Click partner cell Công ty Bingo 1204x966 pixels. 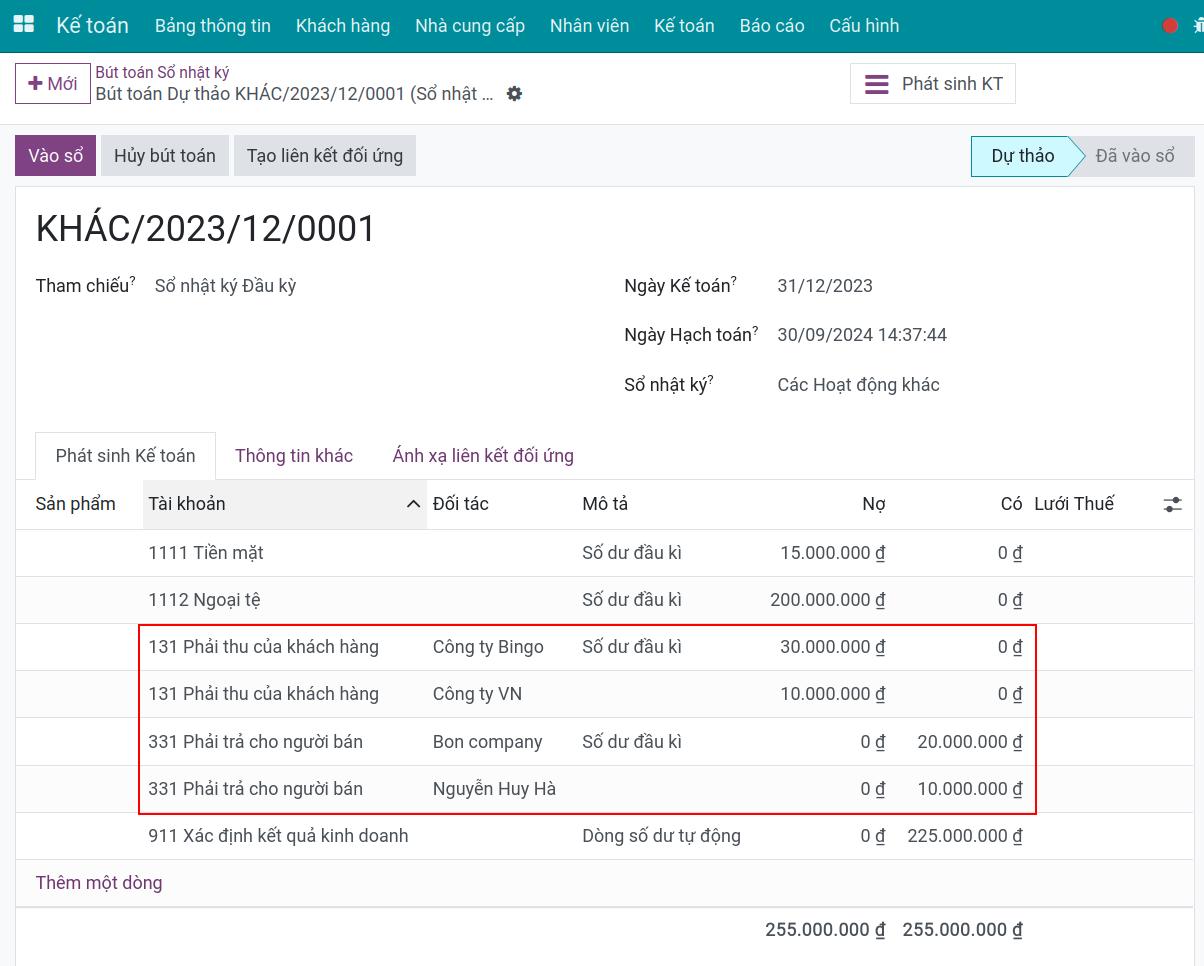pos(488,647)
